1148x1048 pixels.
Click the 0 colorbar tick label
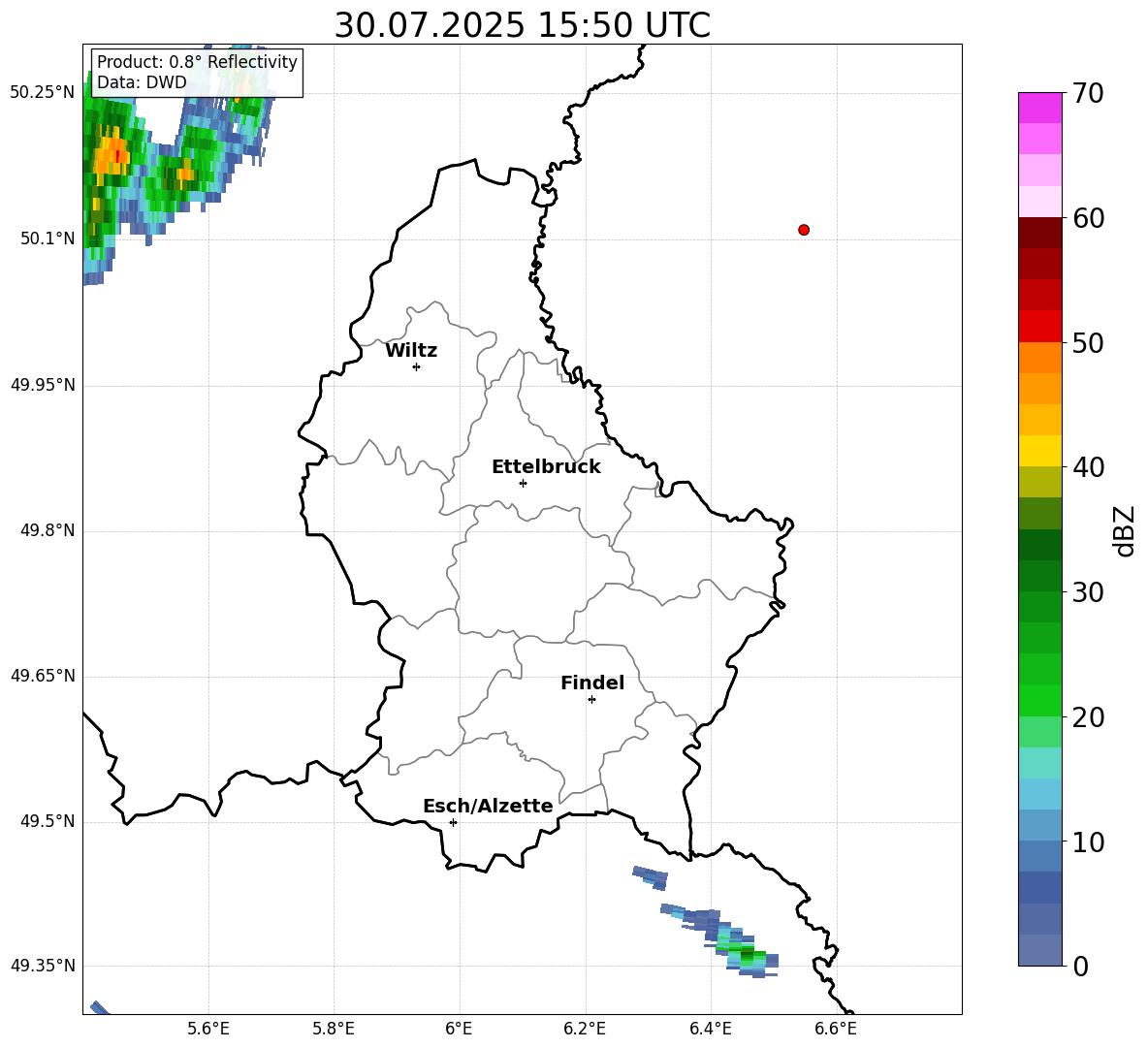pos(1080,967)
